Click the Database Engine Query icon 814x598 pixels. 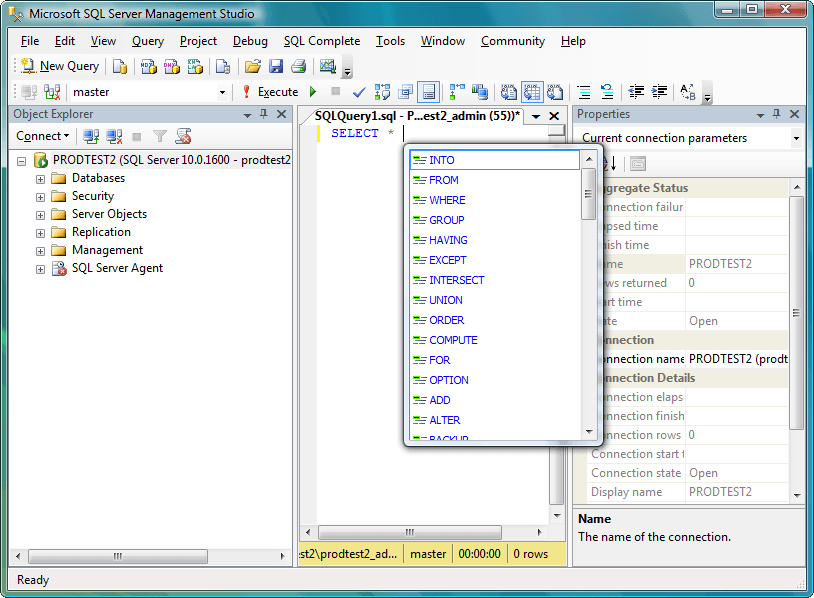tap(120, 66)
